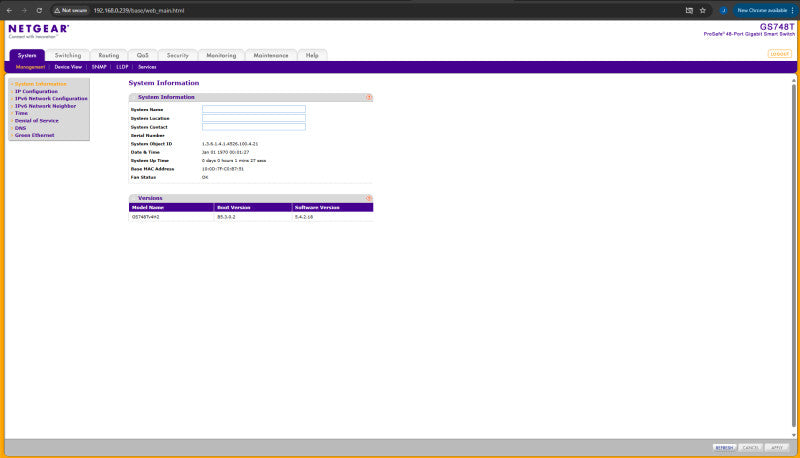Click the System Object ID value
The height and width of the screenshot is (458, 800).
230,144
